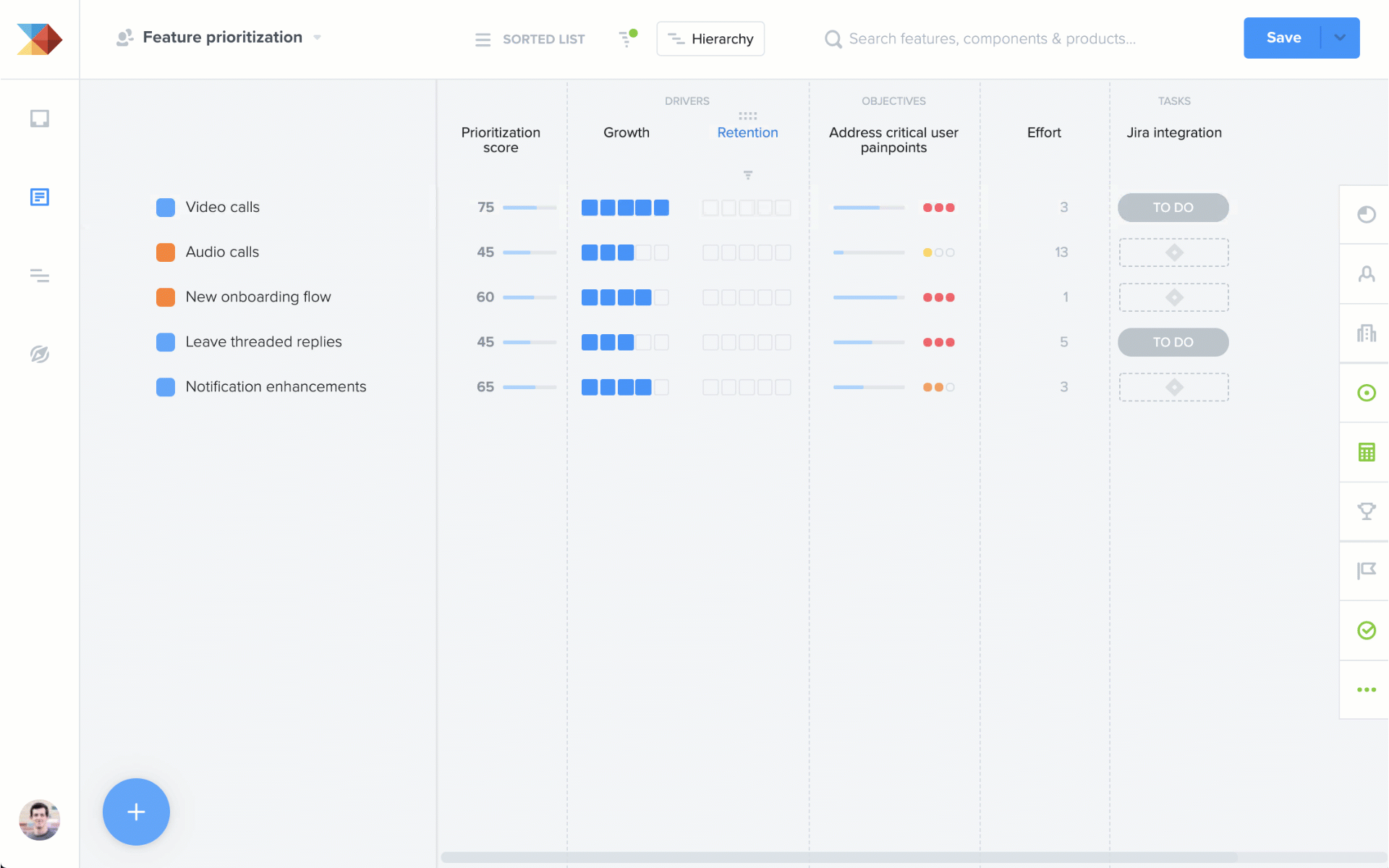The width and height of the screenshot is (1389, 868).
Task: Enable the Jira integration for Audio calls
Action: click(1174, 252)
